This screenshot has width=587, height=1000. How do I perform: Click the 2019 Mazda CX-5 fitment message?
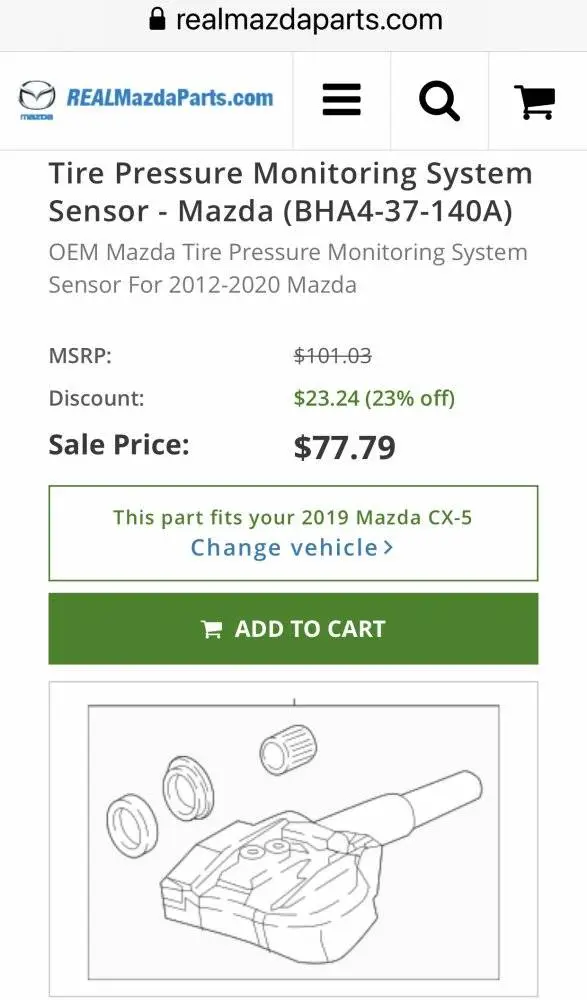tap(293, 517)
